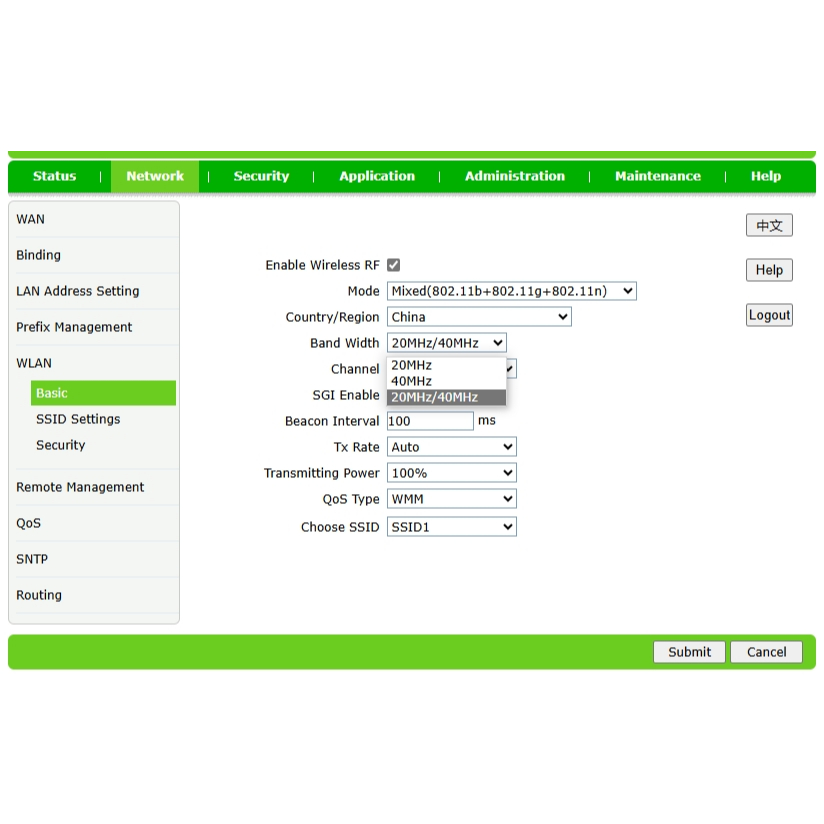The image size is (824, 824).
Task: Open the Mode dropdown
Action: point(511,291)
